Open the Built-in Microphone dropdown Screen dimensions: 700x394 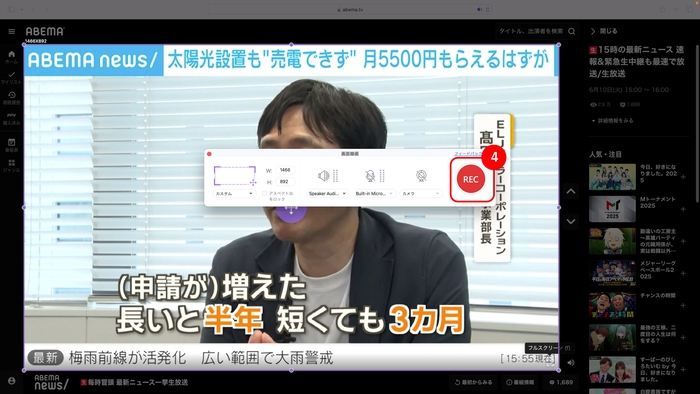point(374,194)
